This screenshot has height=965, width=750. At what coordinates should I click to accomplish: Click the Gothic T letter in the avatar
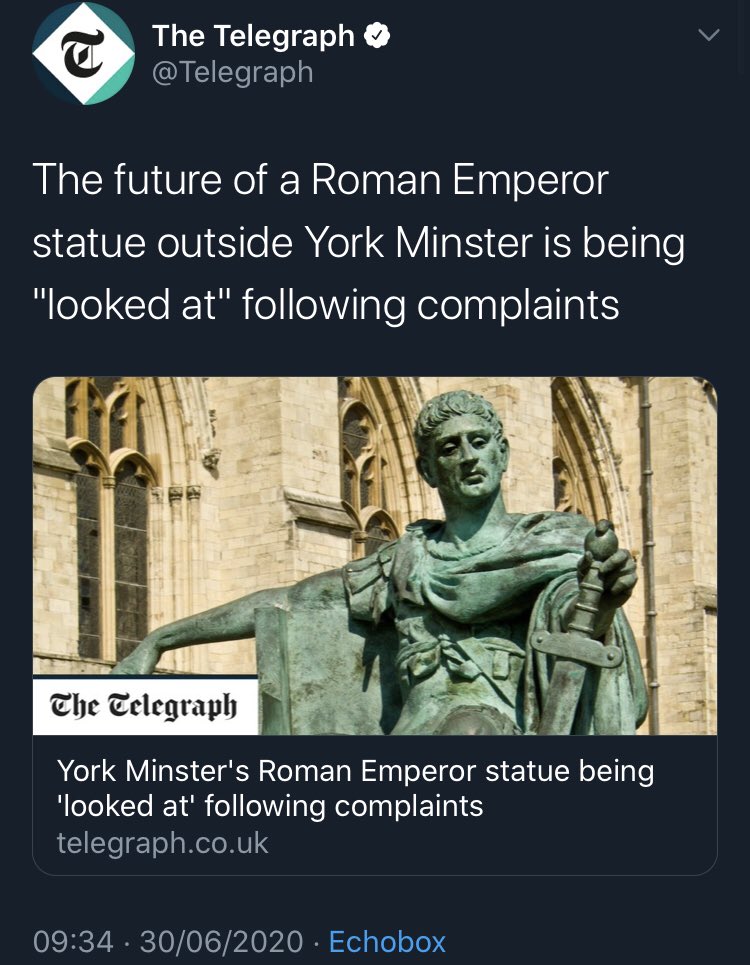click(x=83, y=54)
